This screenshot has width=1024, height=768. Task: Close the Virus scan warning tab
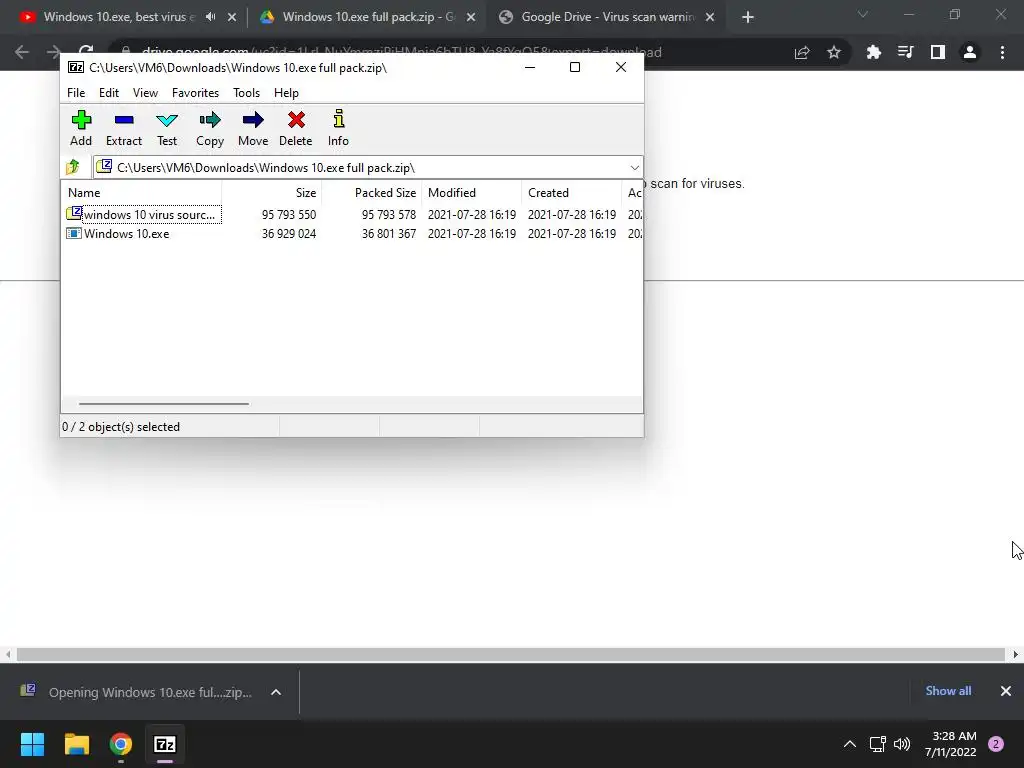click(710, 17)
